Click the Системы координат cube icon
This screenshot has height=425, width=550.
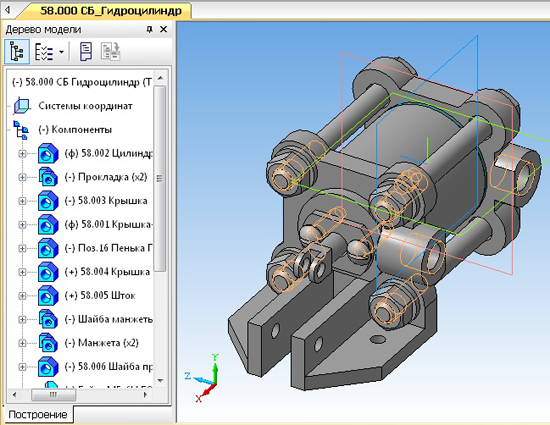coord(21,106)
